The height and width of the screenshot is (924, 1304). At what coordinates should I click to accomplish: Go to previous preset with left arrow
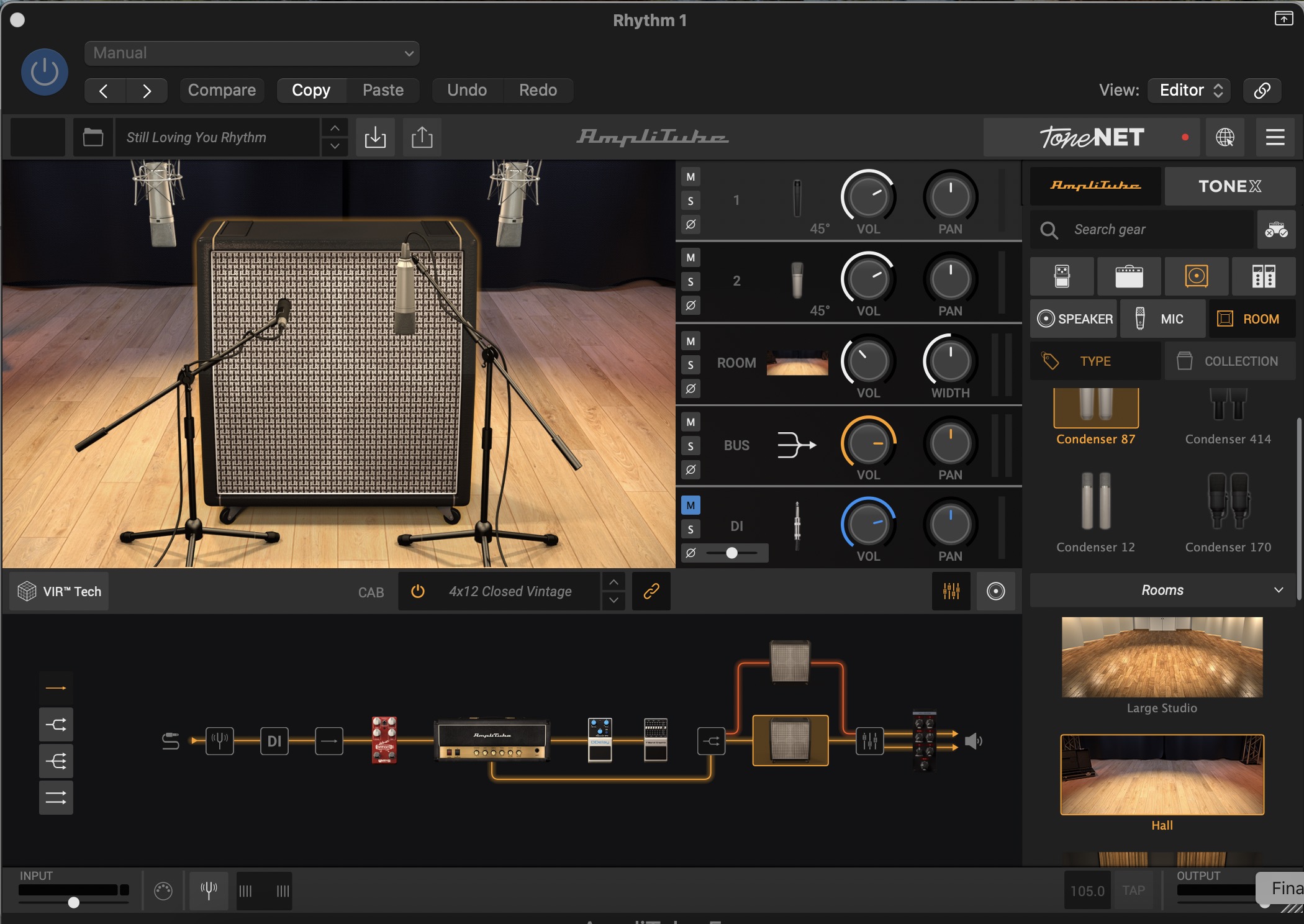coord(105,91)
